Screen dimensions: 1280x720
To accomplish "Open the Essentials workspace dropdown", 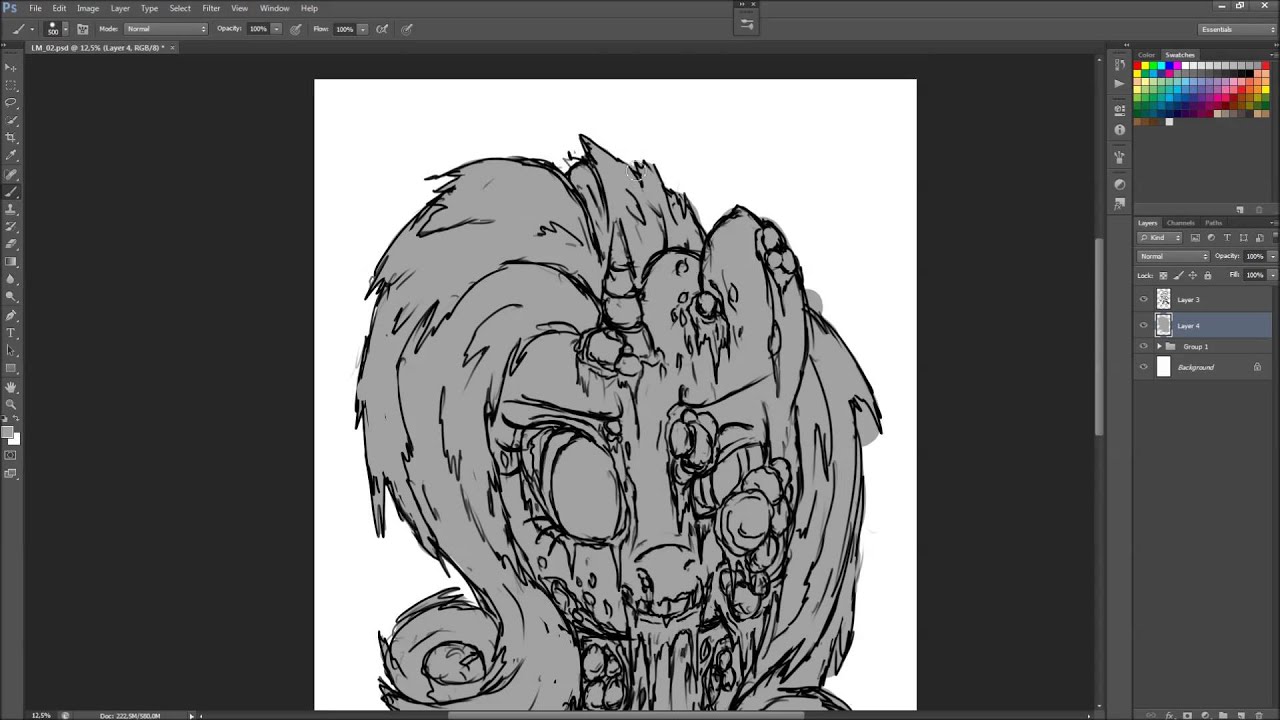I will click(x=1237, y=29).
